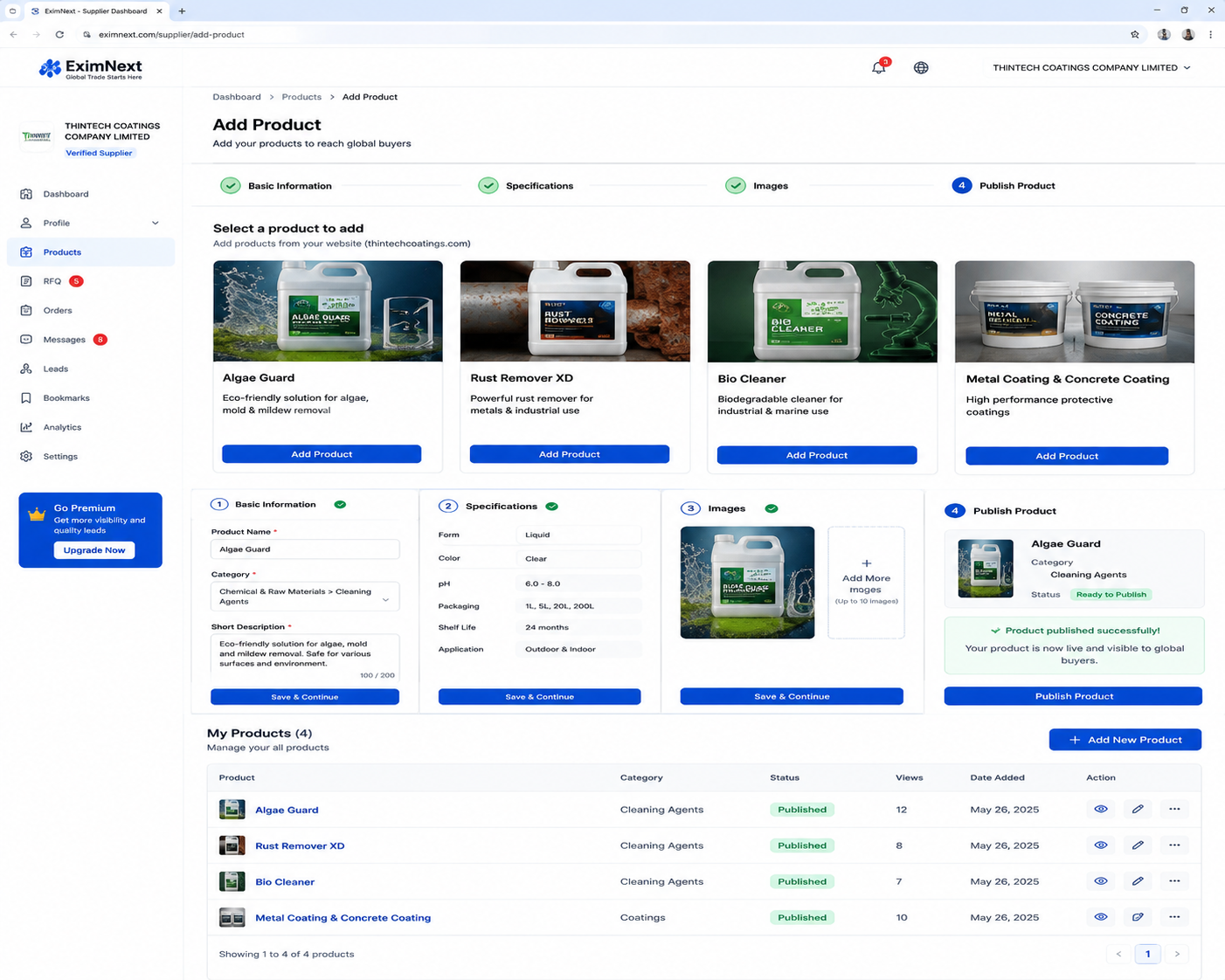The width and height of the screenshot is (1225, 980).
Task: Open the Category dropdown
Action: 305,597
